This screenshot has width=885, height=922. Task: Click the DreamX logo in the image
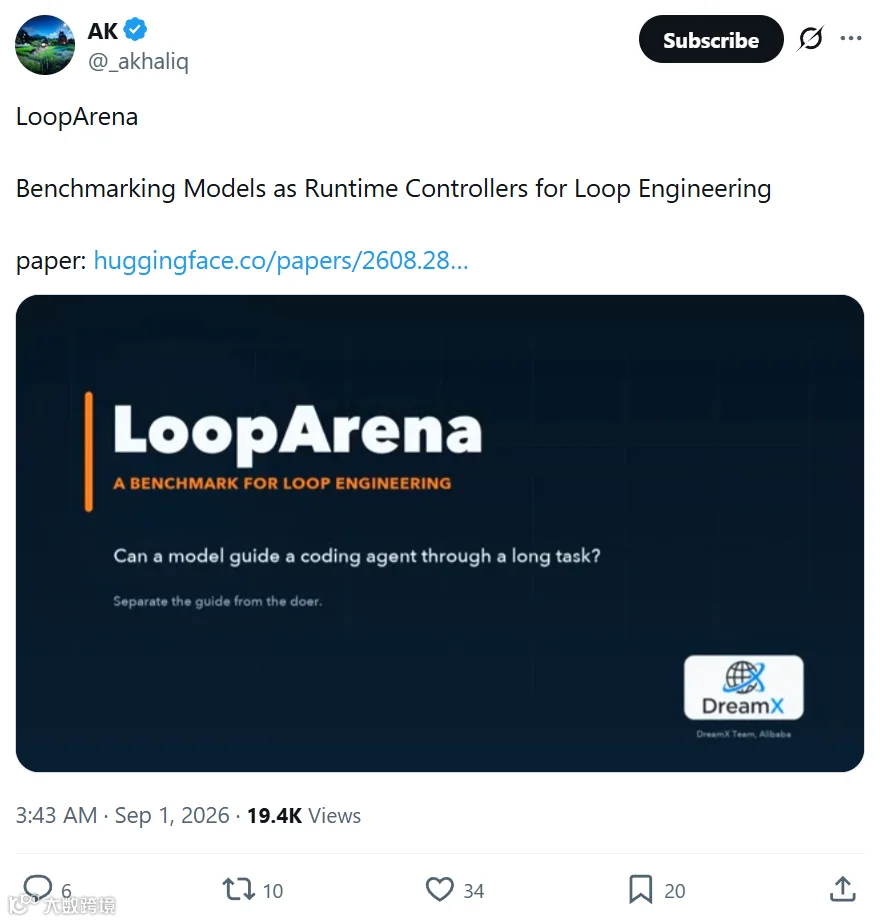coord(744,687)
